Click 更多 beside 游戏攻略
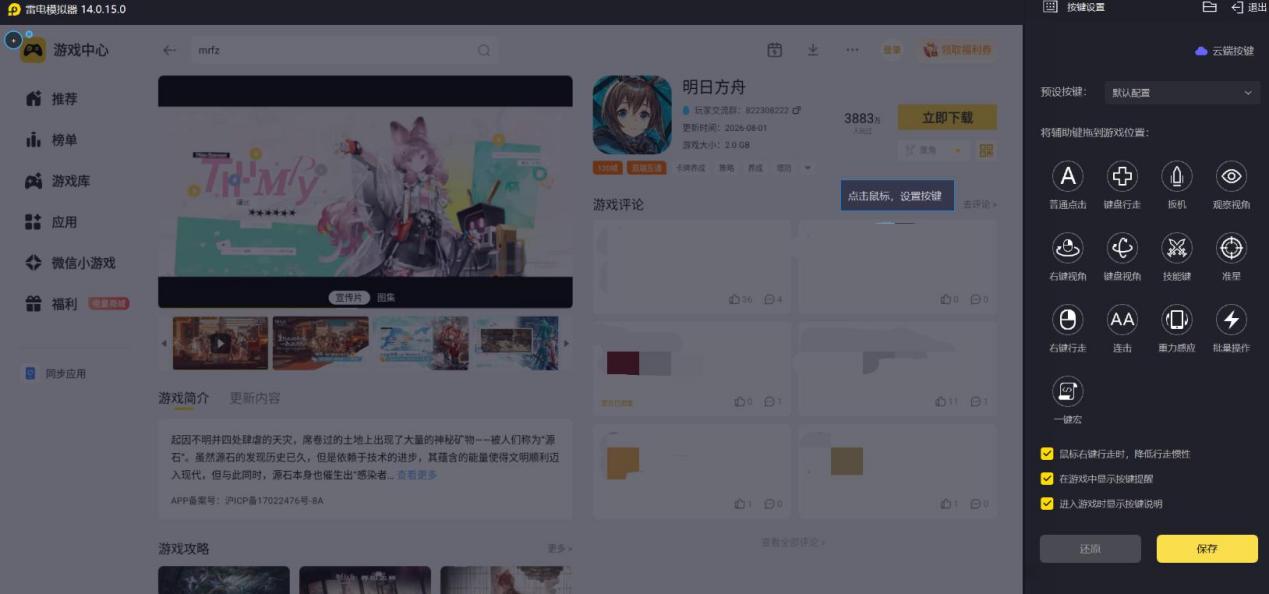 coord(560,549)
